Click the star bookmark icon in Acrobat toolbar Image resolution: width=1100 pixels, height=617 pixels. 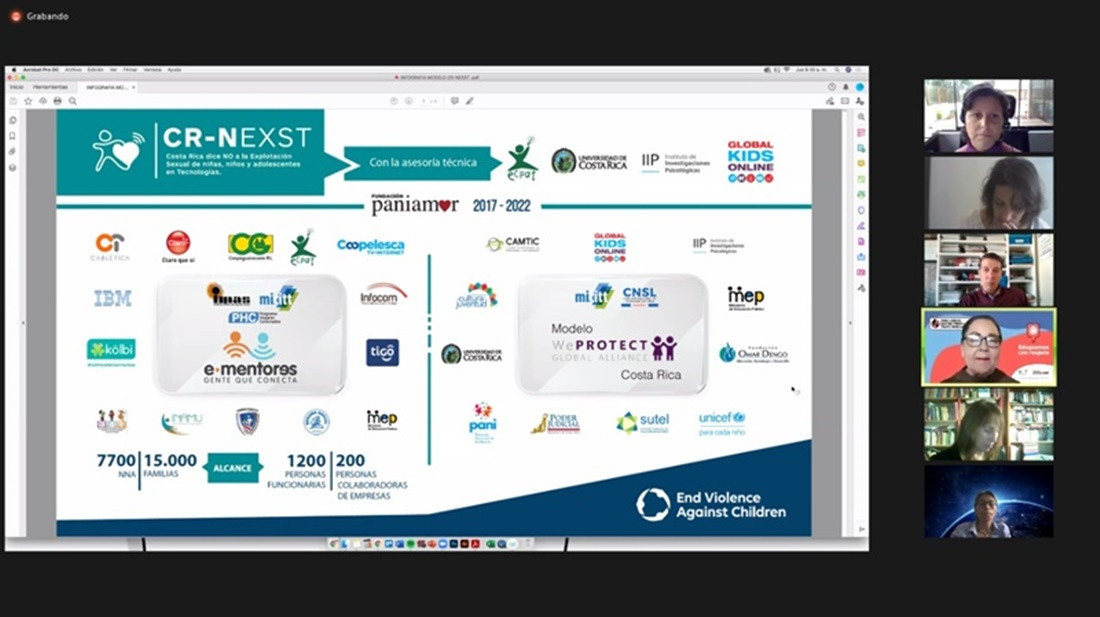28,101
